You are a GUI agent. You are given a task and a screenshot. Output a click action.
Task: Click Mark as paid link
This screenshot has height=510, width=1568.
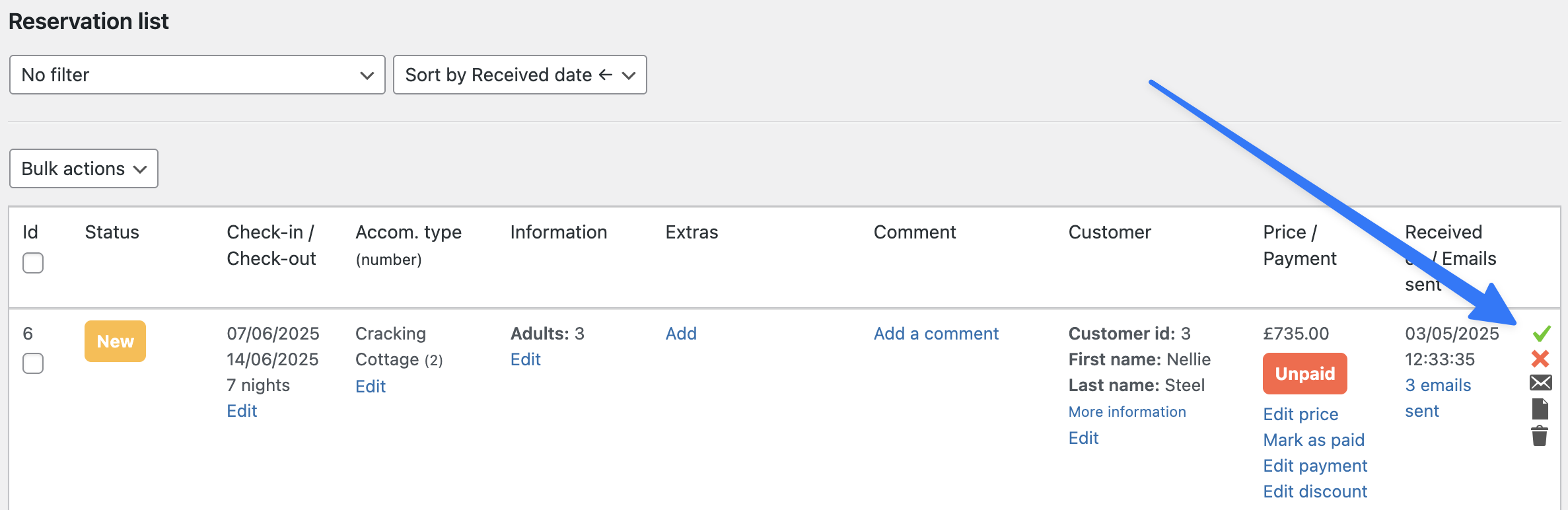(1313, 440)
